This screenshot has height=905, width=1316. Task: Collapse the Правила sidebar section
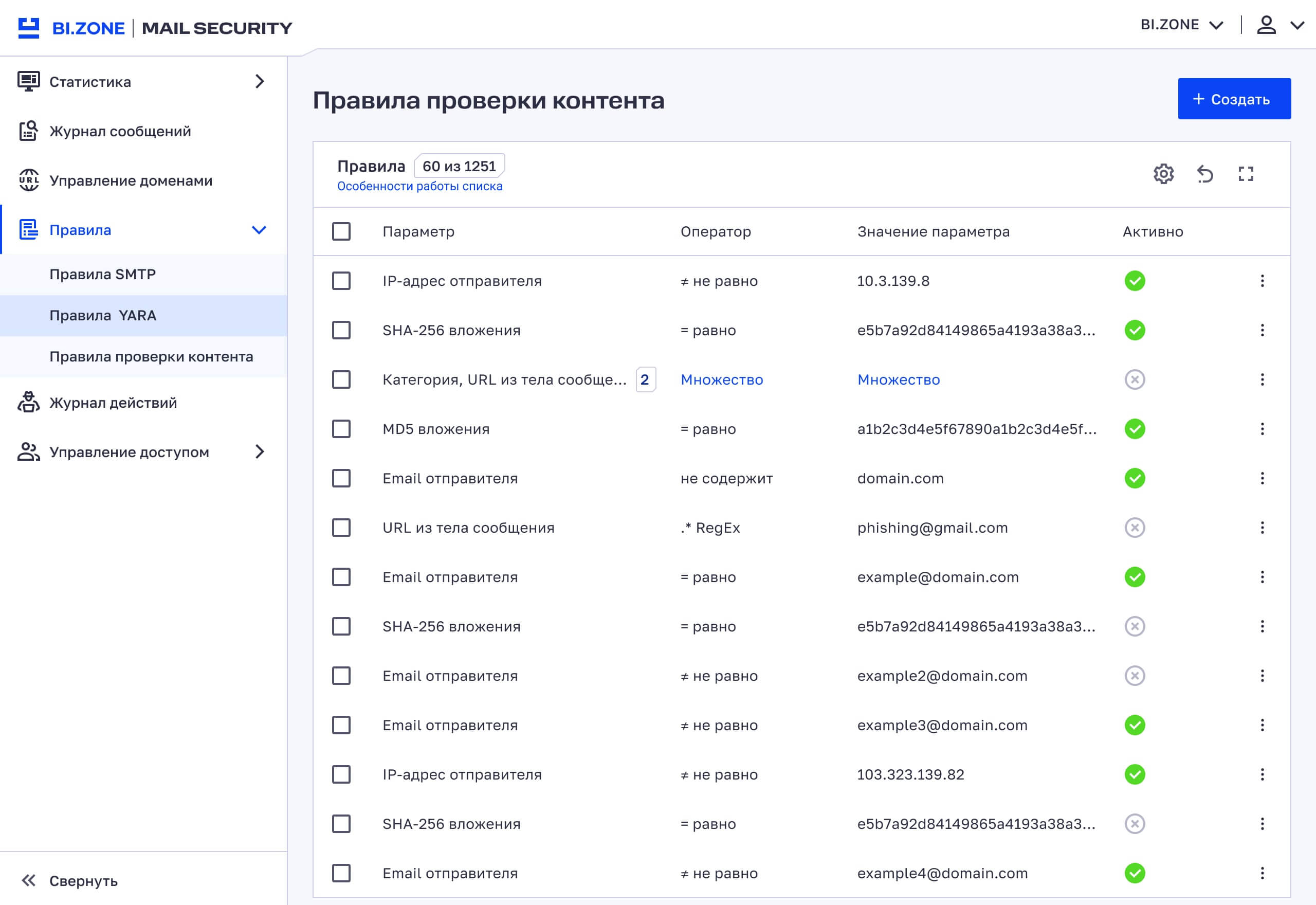260,230
